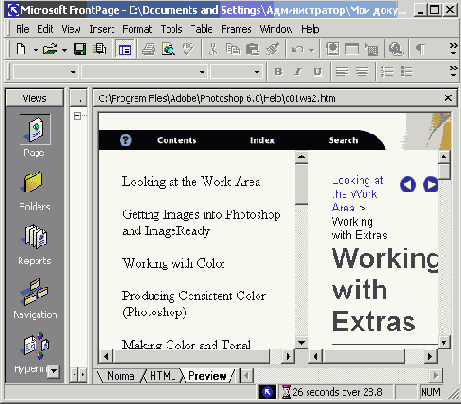The image size is (461, 404).
Task: Click the Publish Web toolbar icon
Action: 99,49
